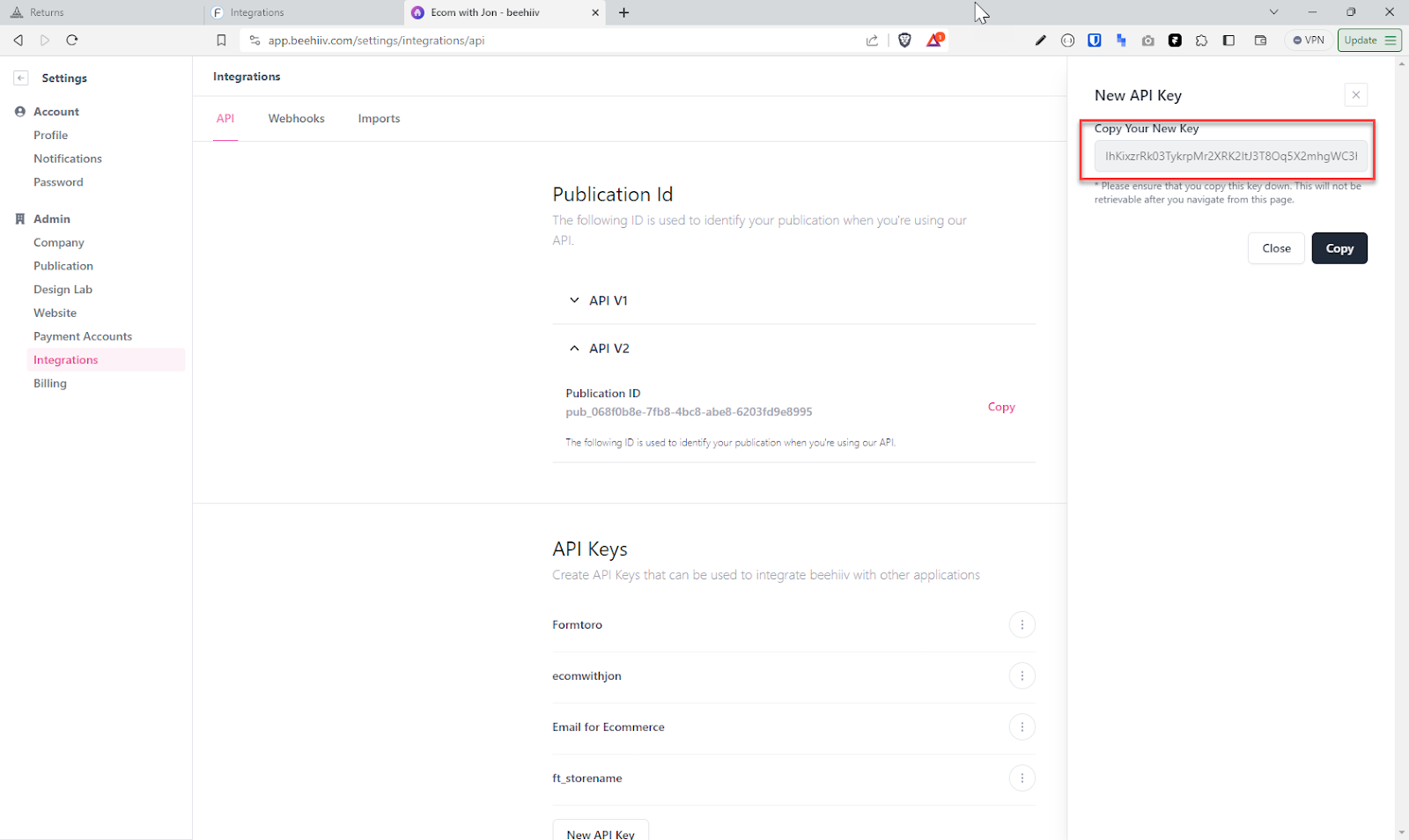Click the Account section heading

click(x=56, y=112)
